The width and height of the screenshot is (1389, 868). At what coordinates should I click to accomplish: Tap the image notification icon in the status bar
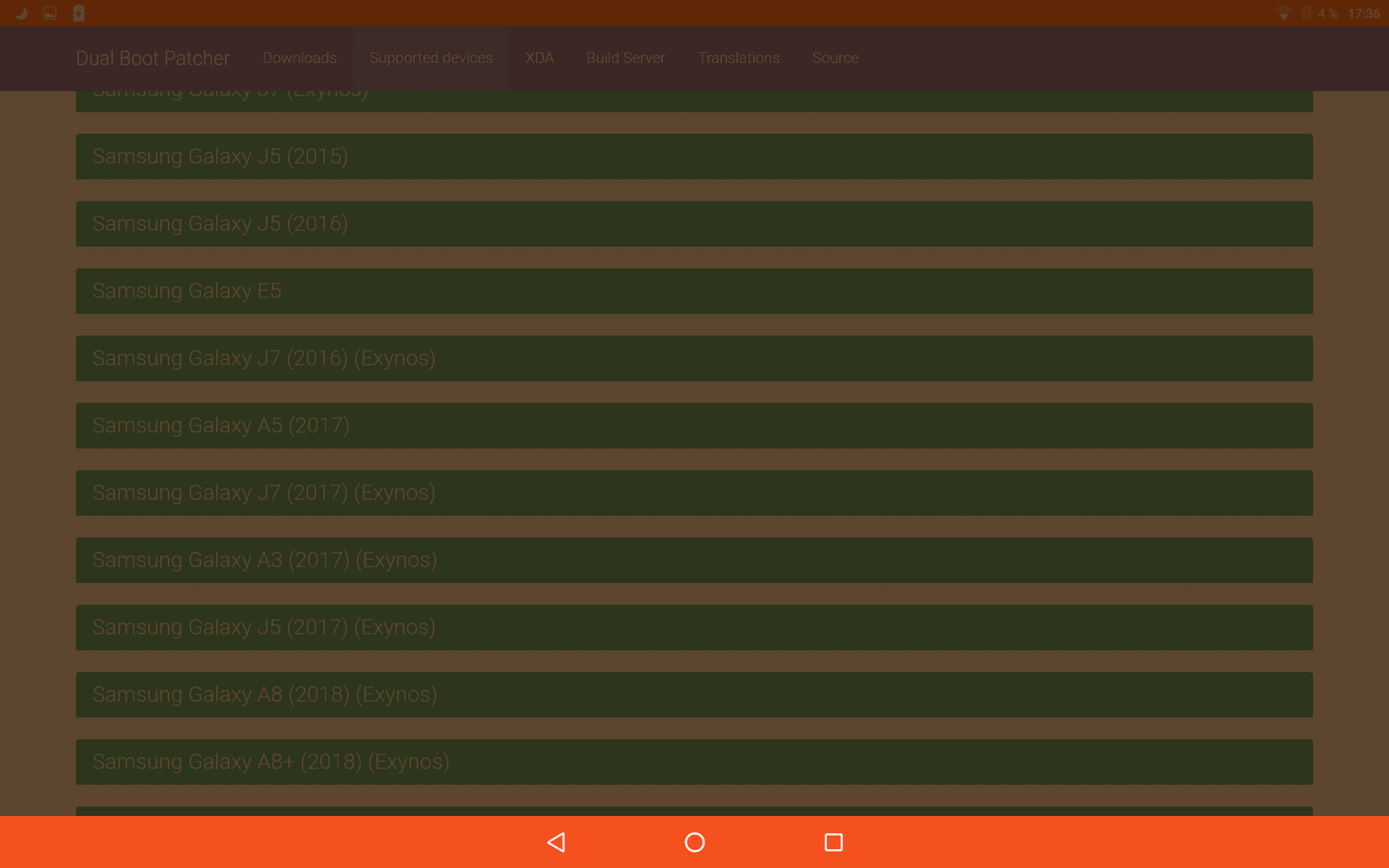pos(50,13)
